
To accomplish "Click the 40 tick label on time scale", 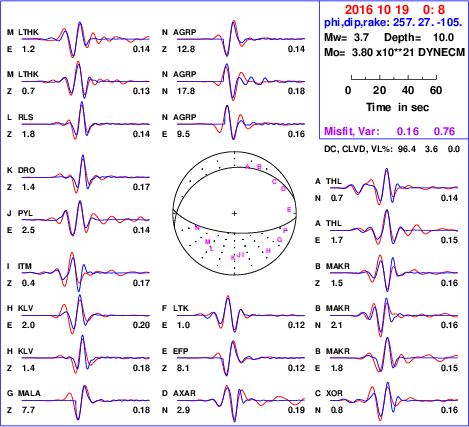I will 408,90.
